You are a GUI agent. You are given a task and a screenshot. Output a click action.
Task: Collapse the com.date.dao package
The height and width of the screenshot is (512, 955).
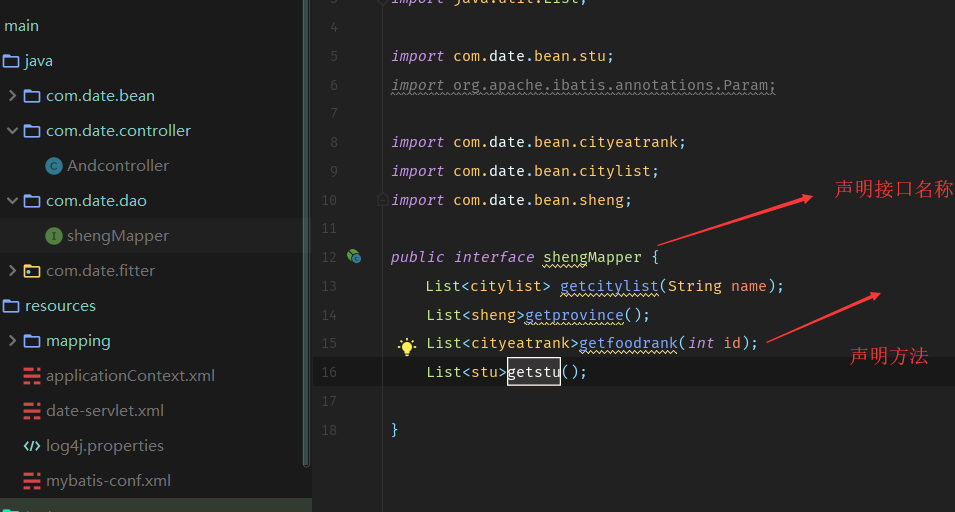point(12,200)
